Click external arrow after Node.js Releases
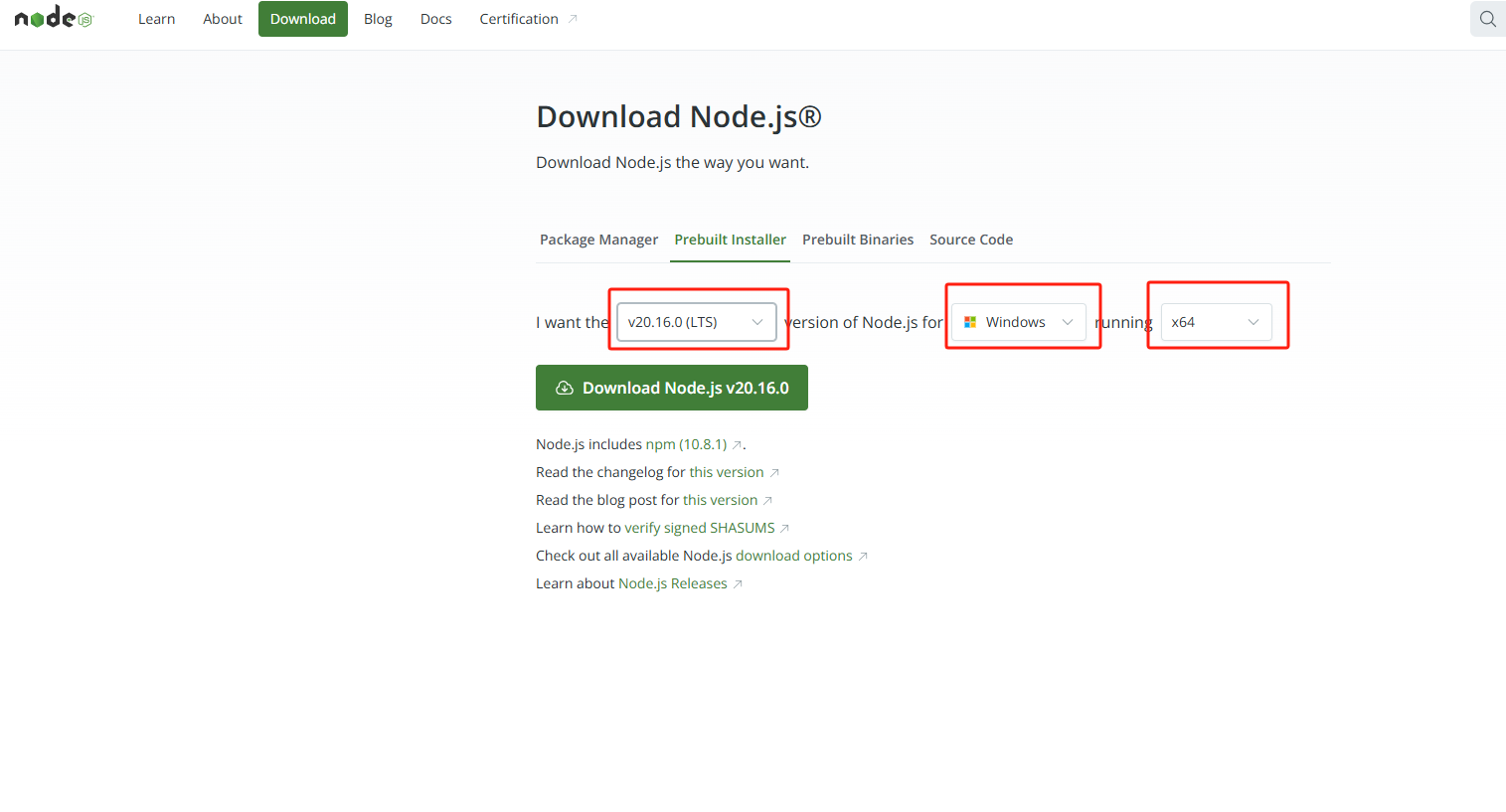1506x812 pixels. click(738, 584)
